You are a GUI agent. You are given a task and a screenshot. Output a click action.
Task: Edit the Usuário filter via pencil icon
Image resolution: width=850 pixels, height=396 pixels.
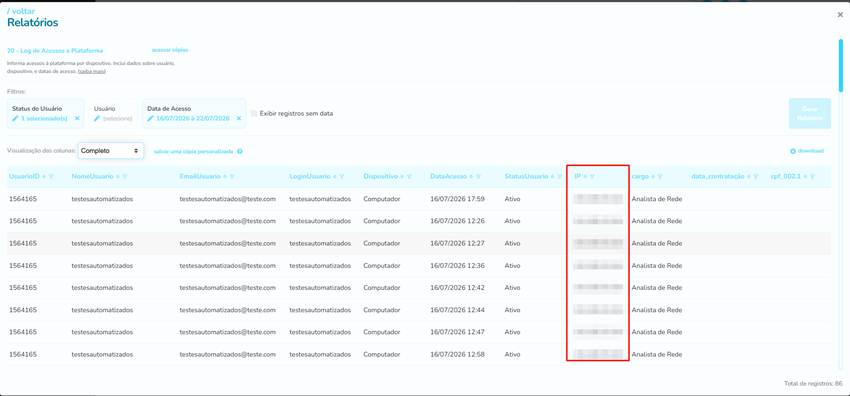pyautogui.click(x=98, y=118)
